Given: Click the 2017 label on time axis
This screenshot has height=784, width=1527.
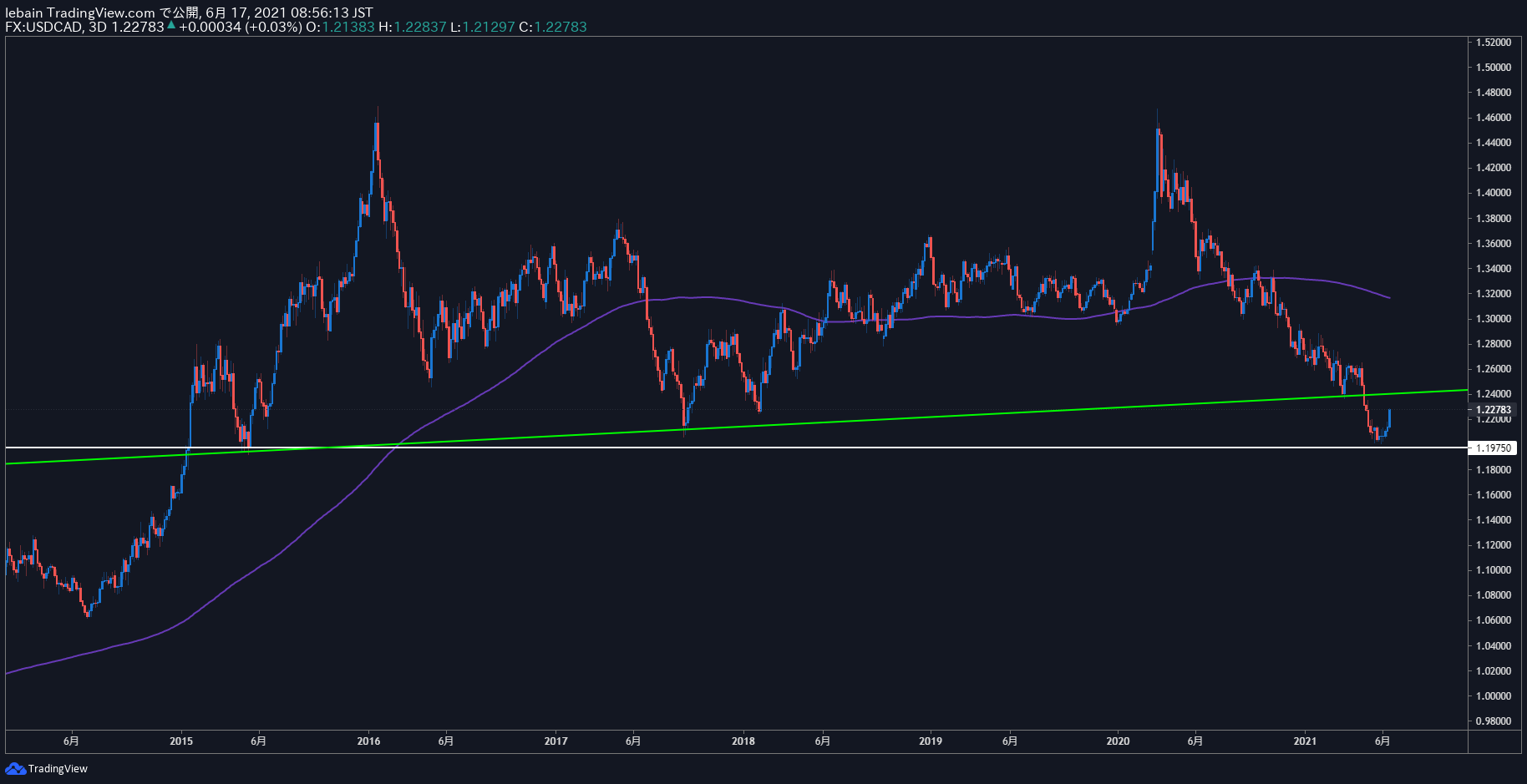Looking at the screenshot, I should tap(556, 741).
